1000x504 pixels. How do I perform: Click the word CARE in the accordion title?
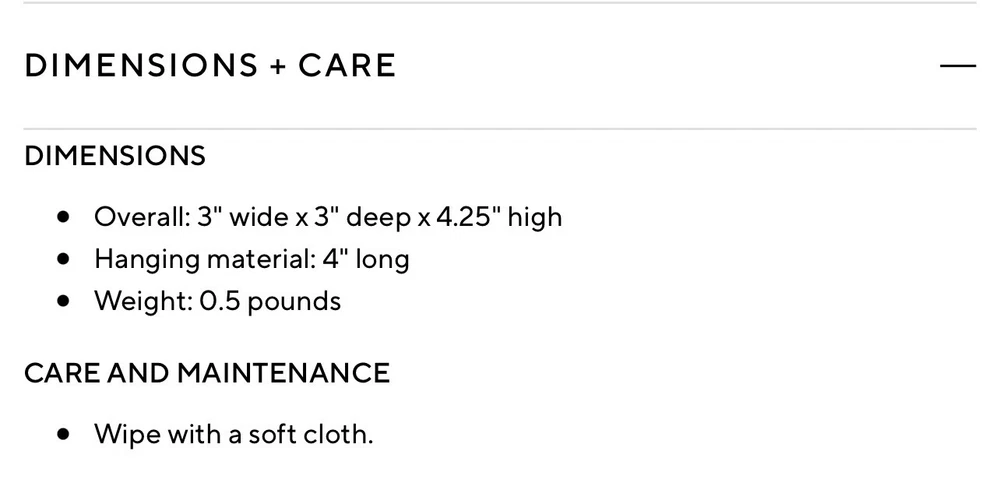[x=347, y=66]
